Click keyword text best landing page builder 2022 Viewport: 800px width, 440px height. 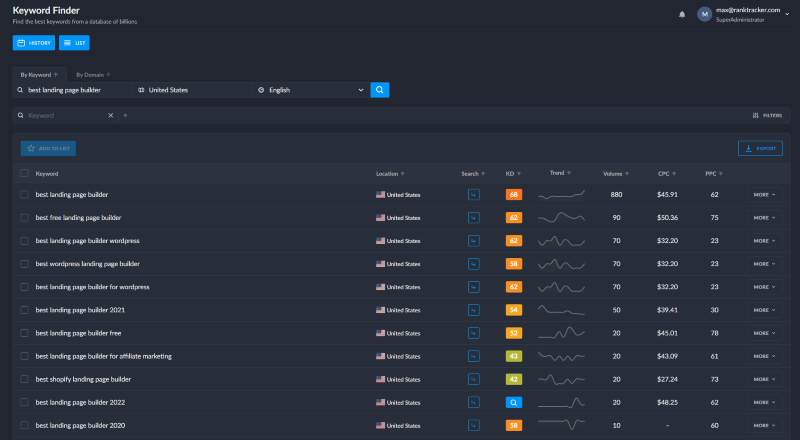[80, 402]
